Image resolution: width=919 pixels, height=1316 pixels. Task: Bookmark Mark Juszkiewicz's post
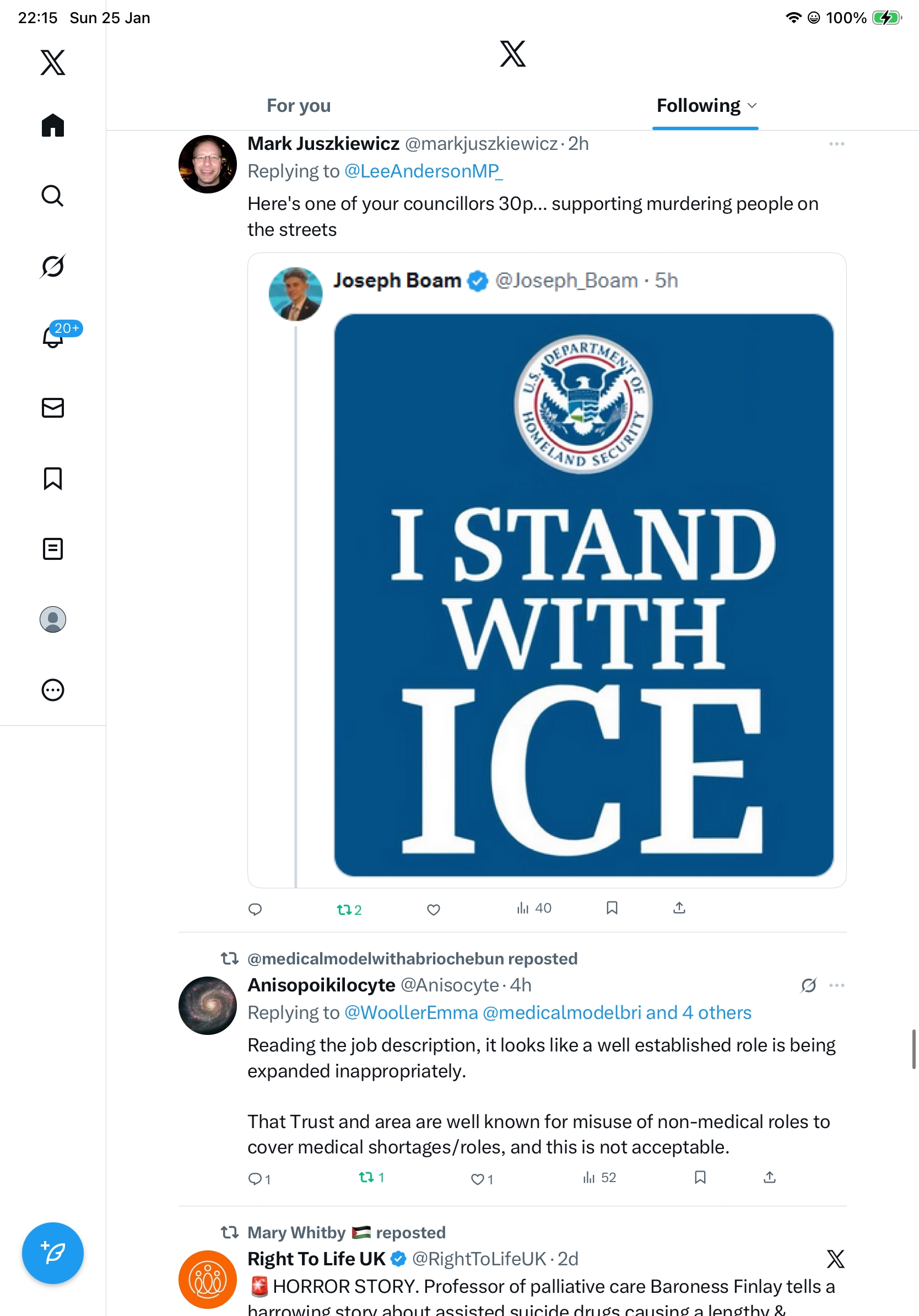612,909
